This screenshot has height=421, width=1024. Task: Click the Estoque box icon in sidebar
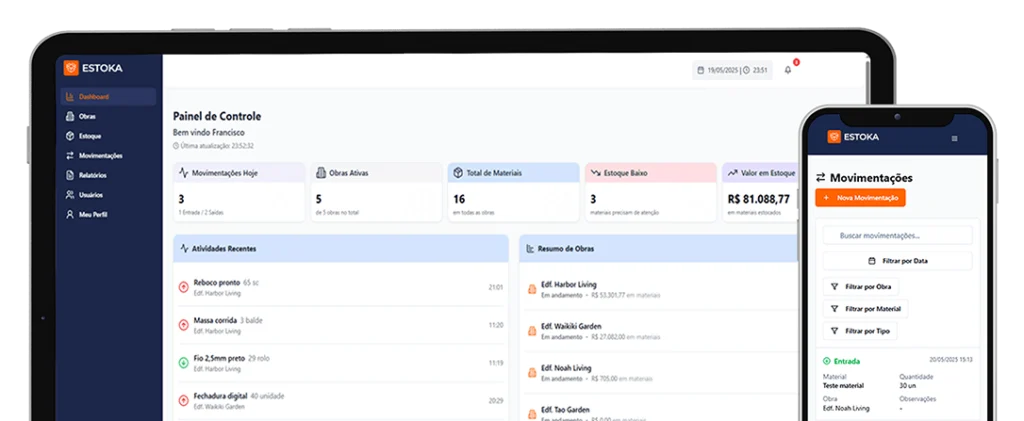[x=69, y=136]
